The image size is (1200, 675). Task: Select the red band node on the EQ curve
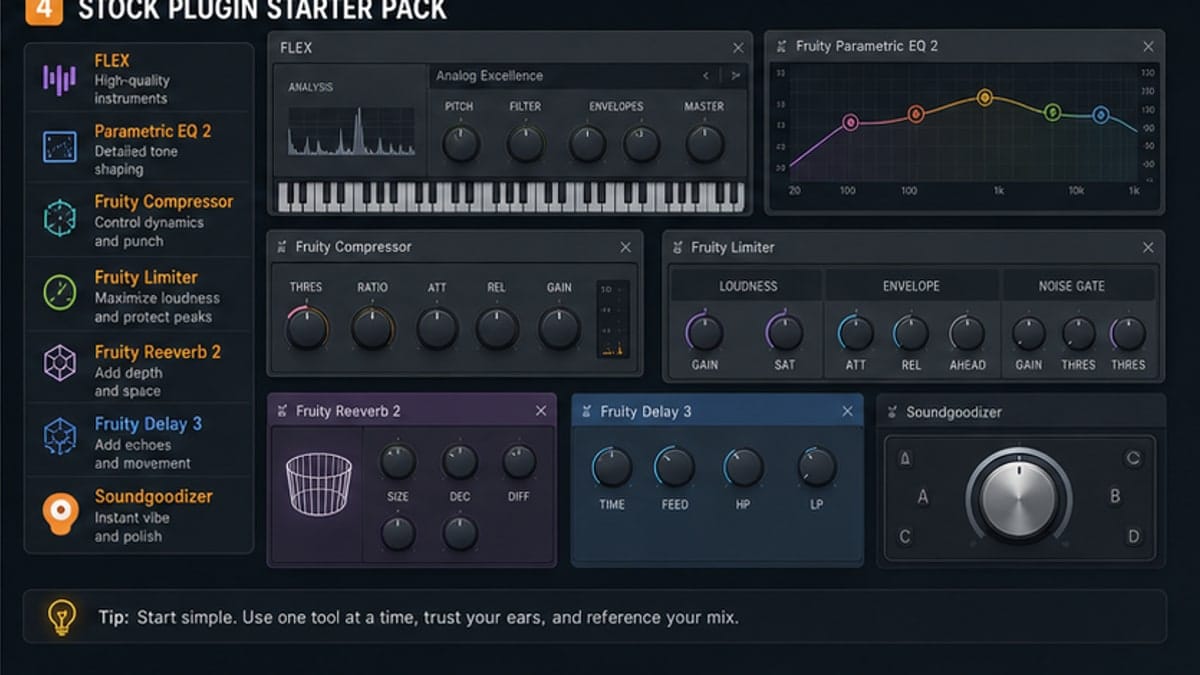pos(915,115)
